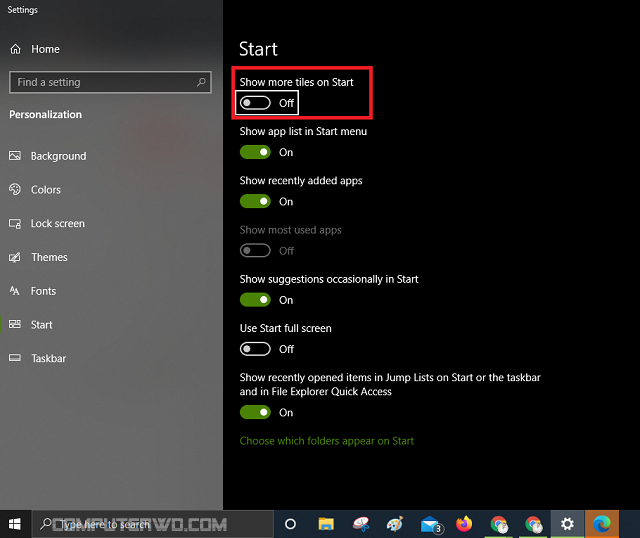Click Choose which folders appear on Start
Image resolution: width=640 pixels, height=538 pixels.
(x=327, y=441)
